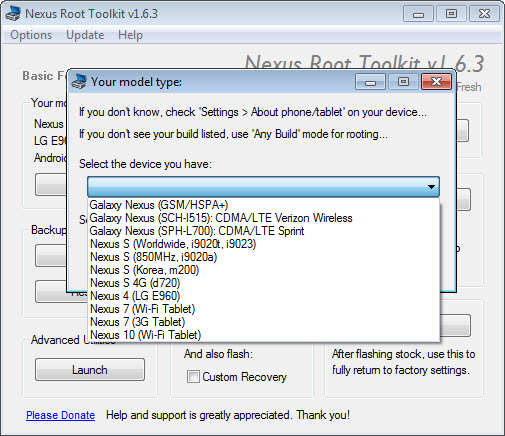Click the Nexus Root Toolkit title bar icon

click(13, 14)
